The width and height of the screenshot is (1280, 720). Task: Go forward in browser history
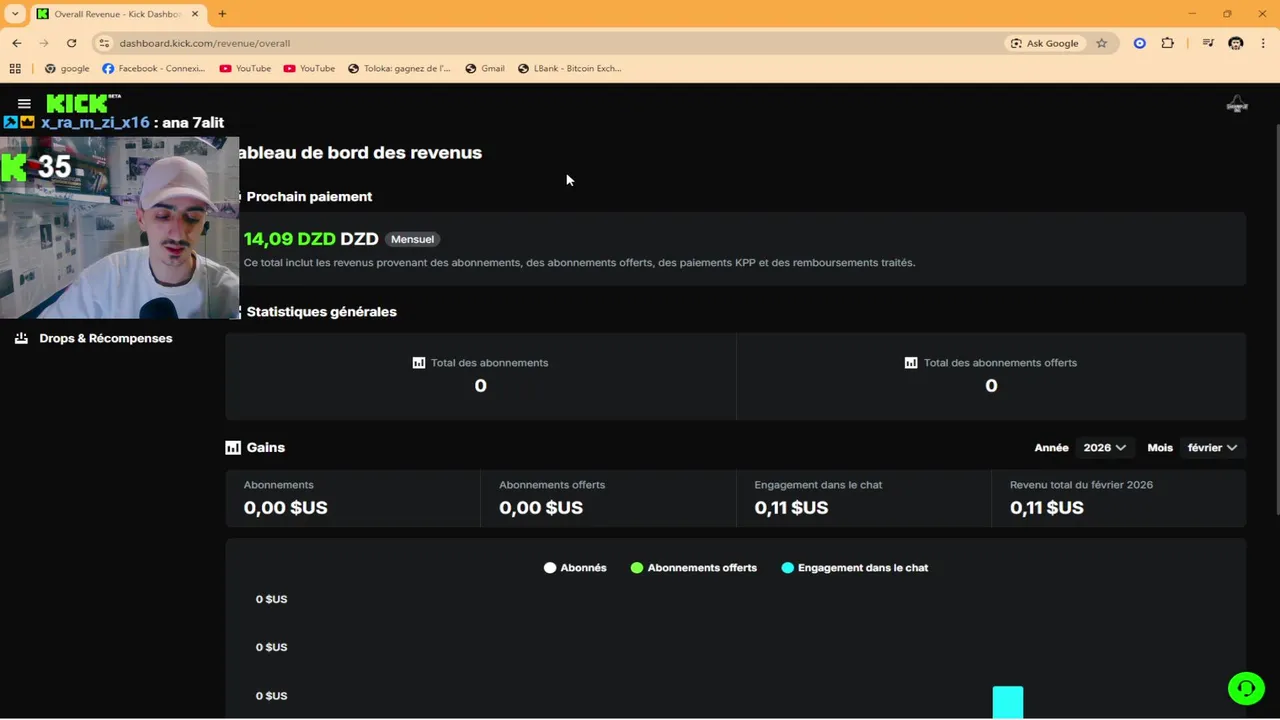44,43
